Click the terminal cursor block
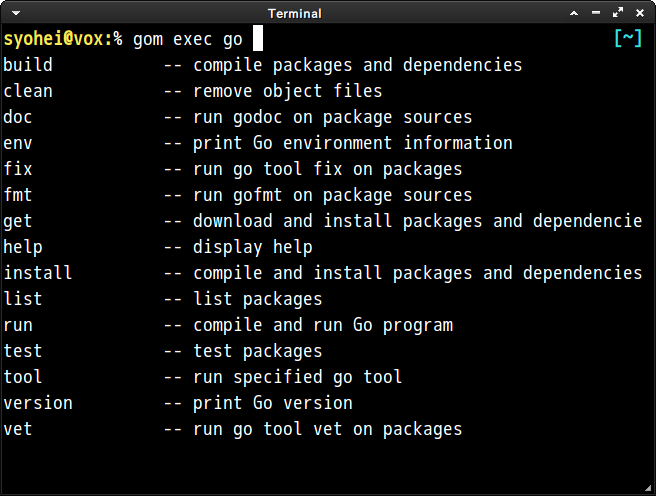 click(258, 38)
